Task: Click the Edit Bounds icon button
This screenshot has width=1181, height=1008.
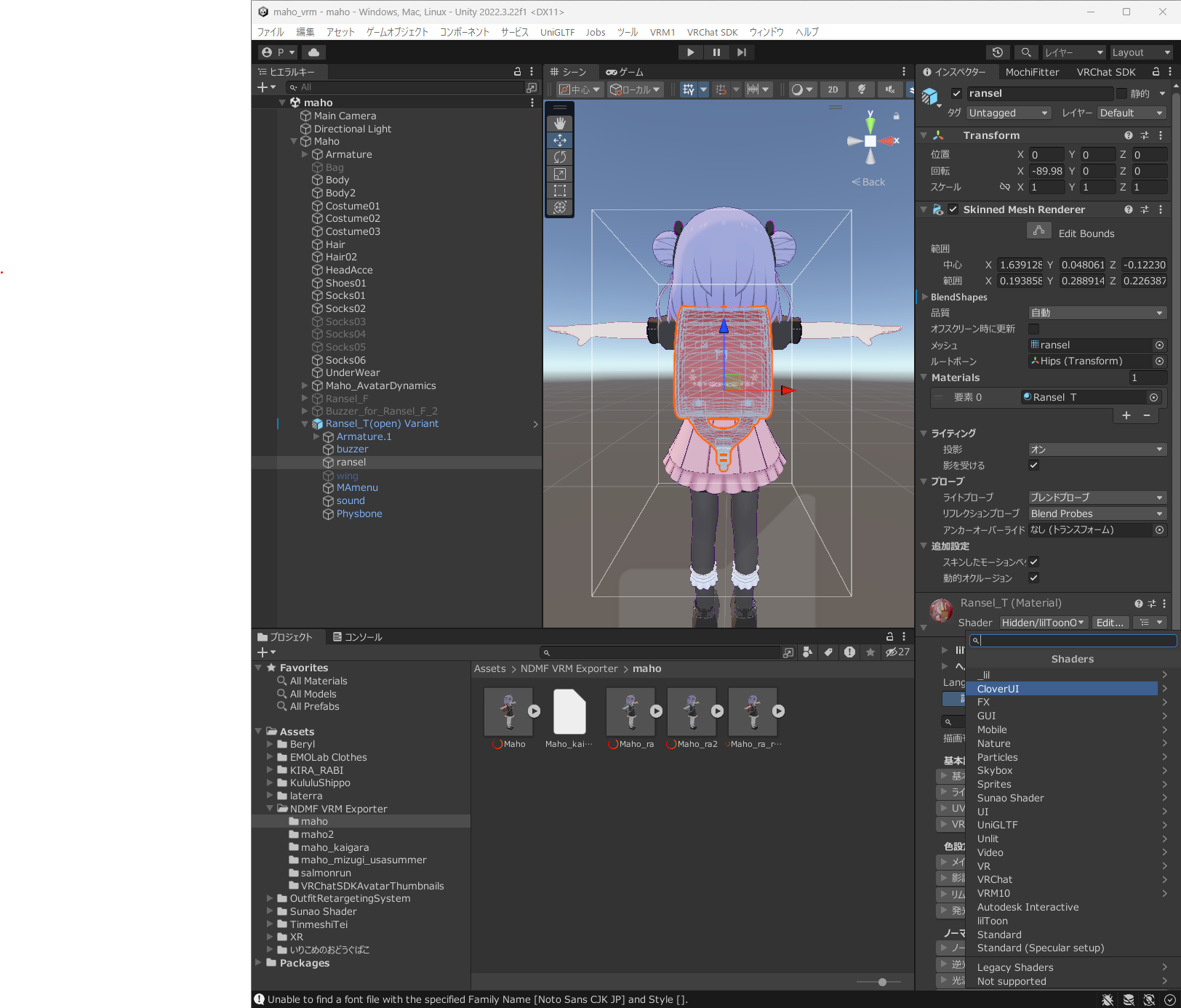Action: (1039, 231)
